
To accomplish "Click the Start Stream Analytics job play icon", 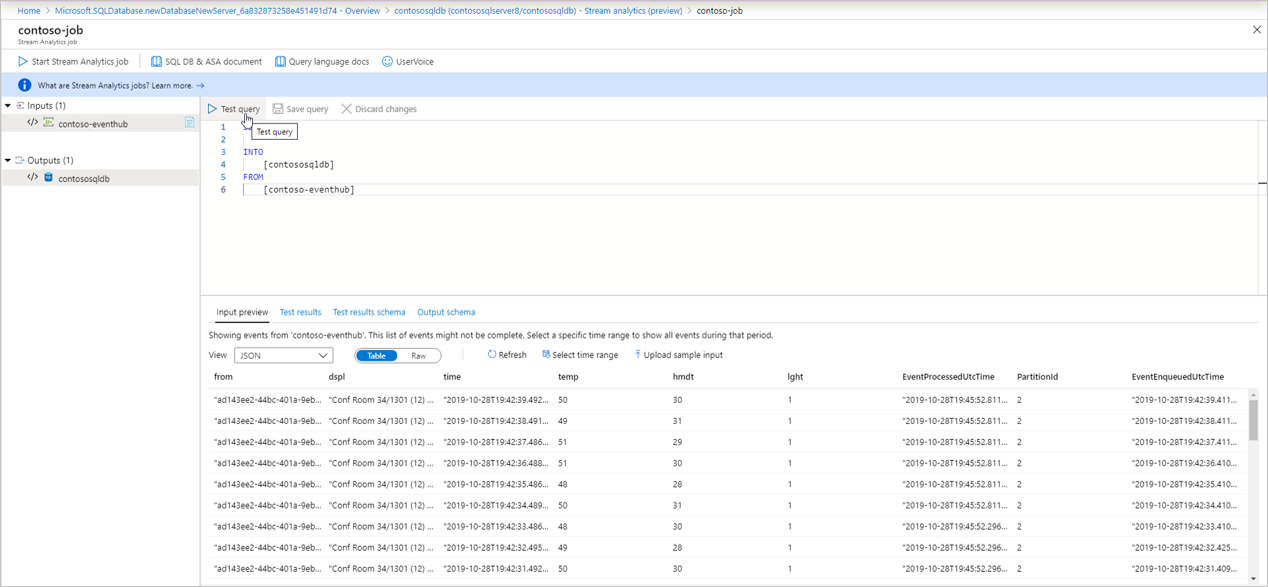I will click(23, 62).
